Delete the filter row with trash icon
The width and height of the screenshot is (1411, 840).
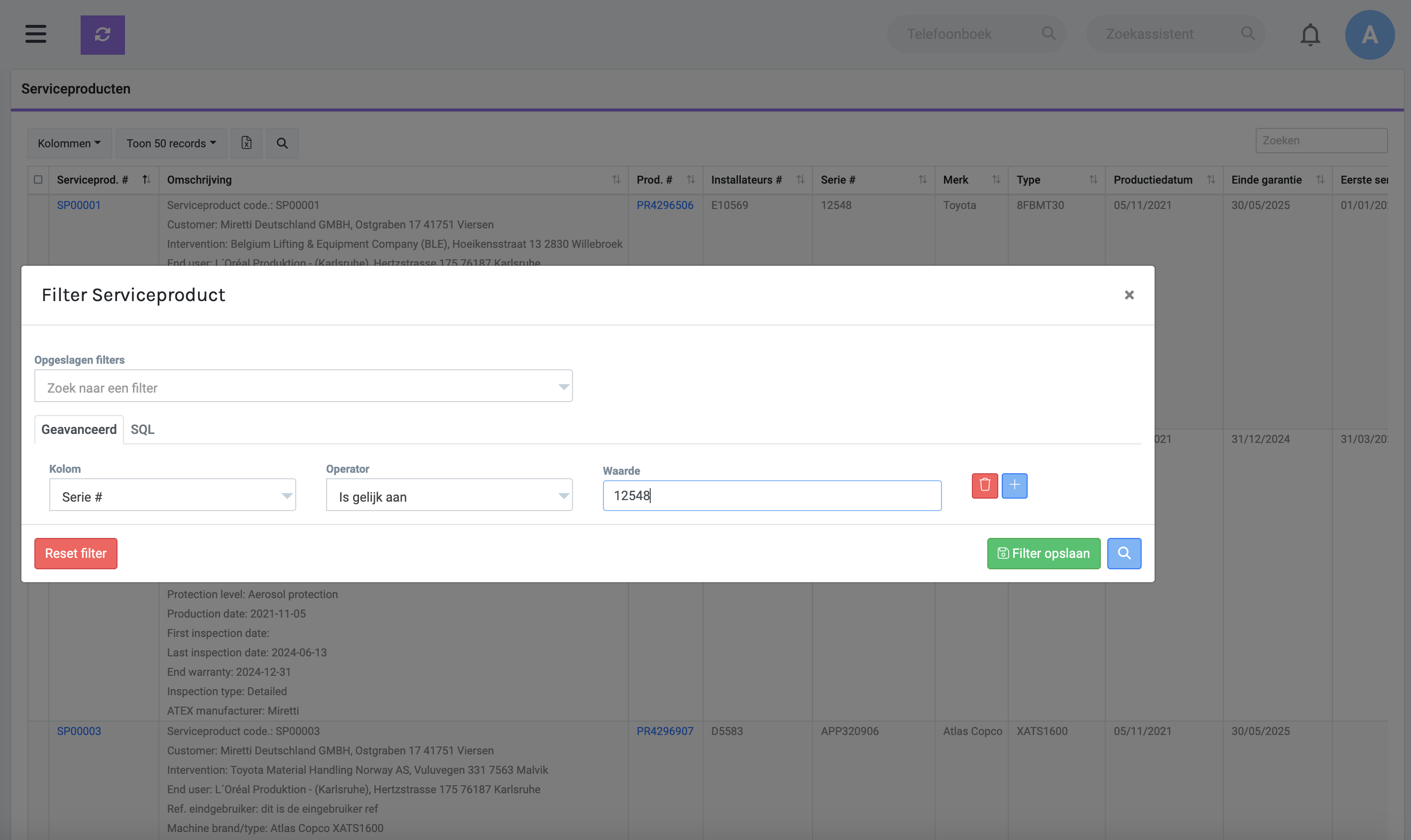[985, 486]
